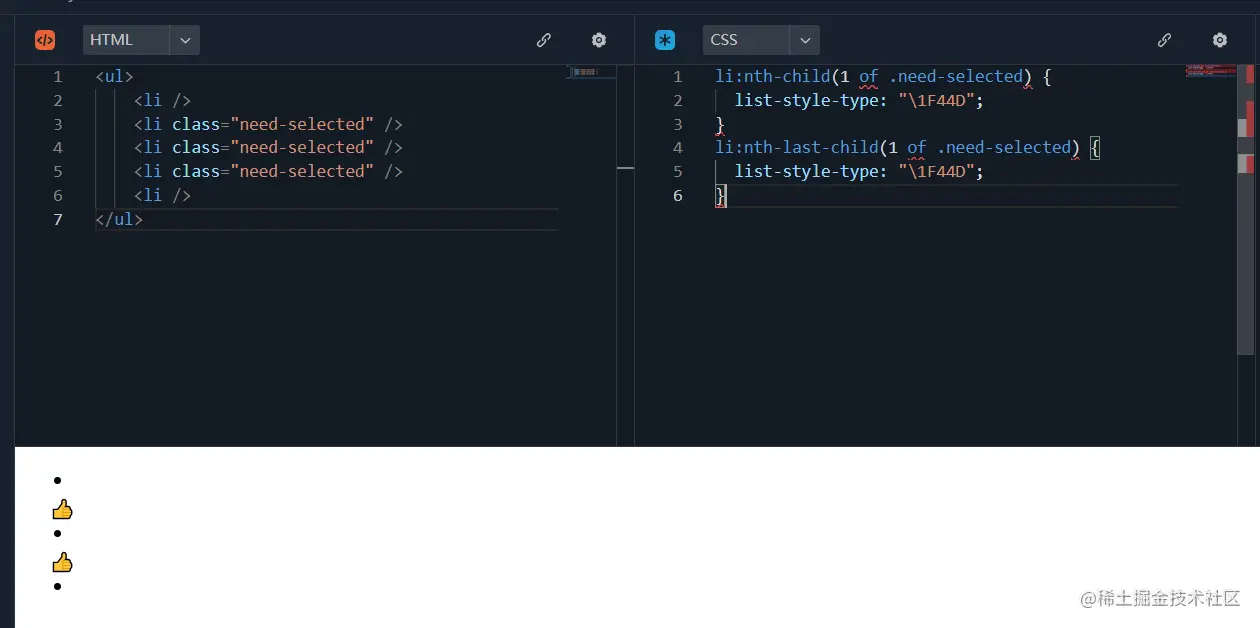Click the CSS editor minimap
The height and width of the screenshot is (628, 1260).
(x=1211, y=72)
